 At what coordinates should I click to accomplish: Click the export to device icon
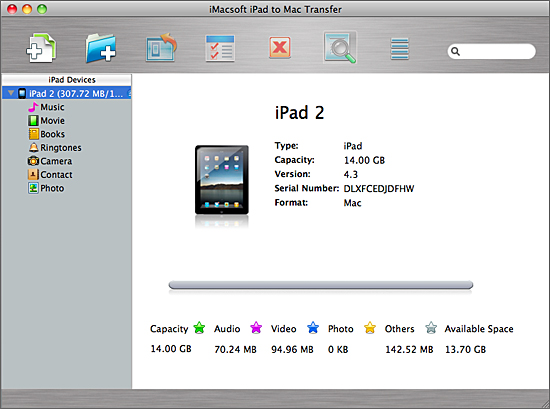(x=161, y=48)
